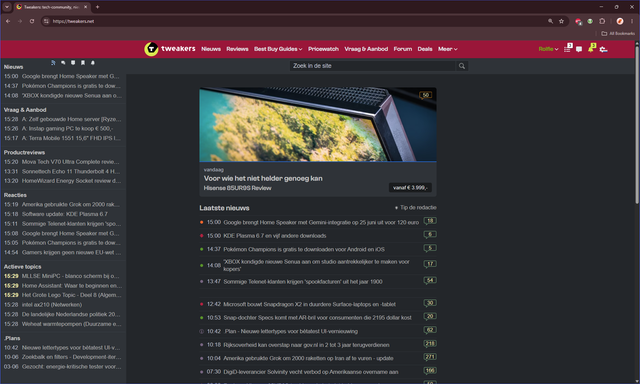This screenshot has height=384, width=640.
Task: Open the MLLSE MiniPC blanco scherm topic
Action: tap(71, 276)
